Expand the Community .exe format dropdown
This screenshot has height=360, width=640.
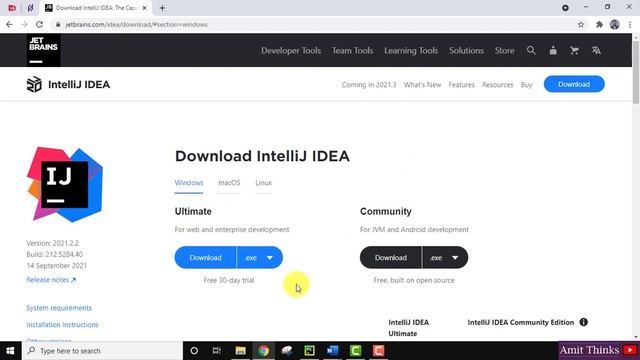tap(445, 258)
